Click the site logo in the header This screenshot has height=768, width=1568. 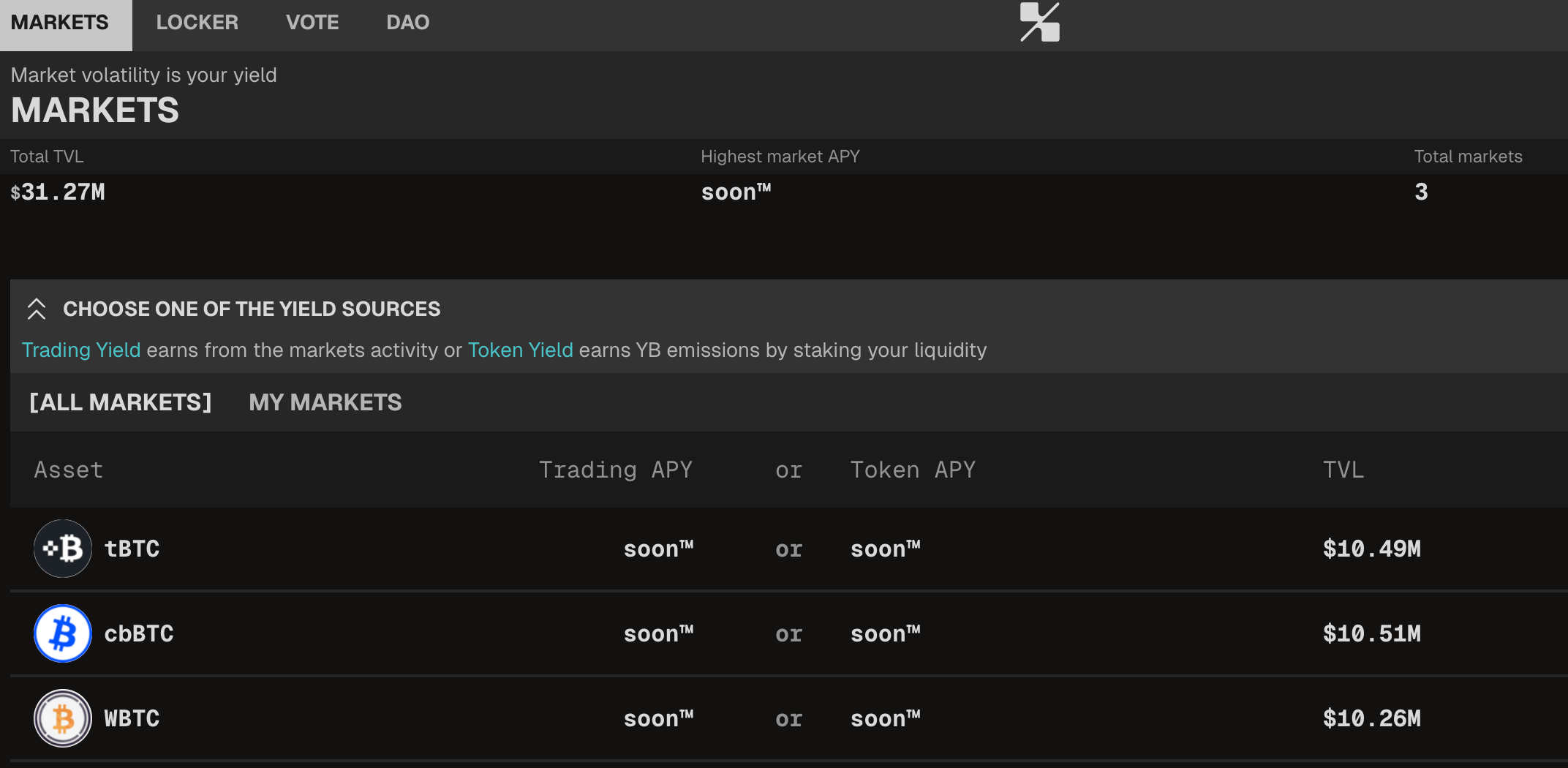tap(1039, 23)
